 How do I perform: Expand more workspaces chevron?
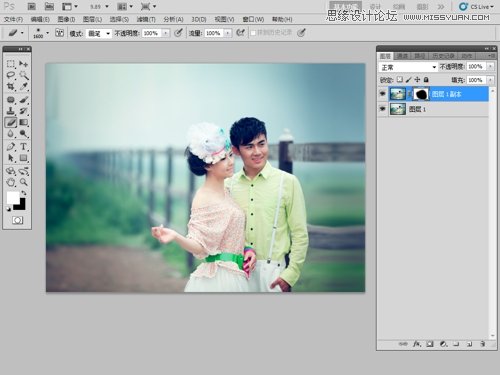(x=441, y=6)
